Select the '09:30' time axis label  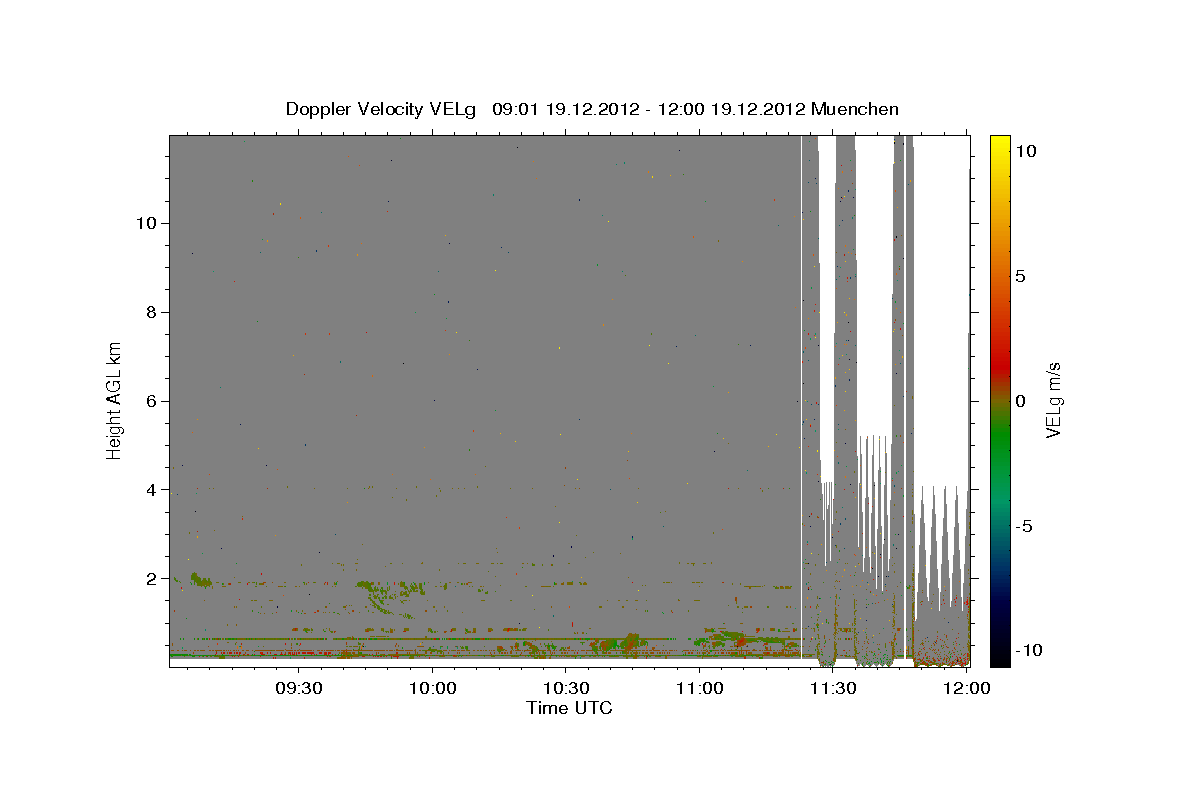point(299,689)
